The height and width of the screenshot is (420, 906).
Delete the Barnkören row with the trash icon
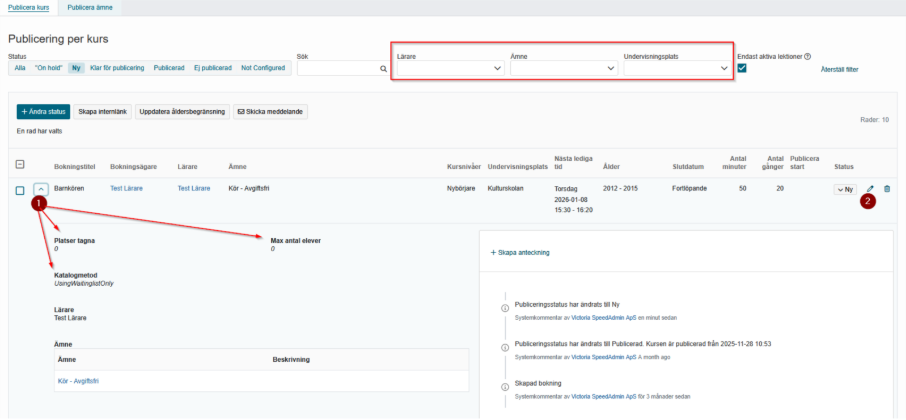[x=887, y=189]
